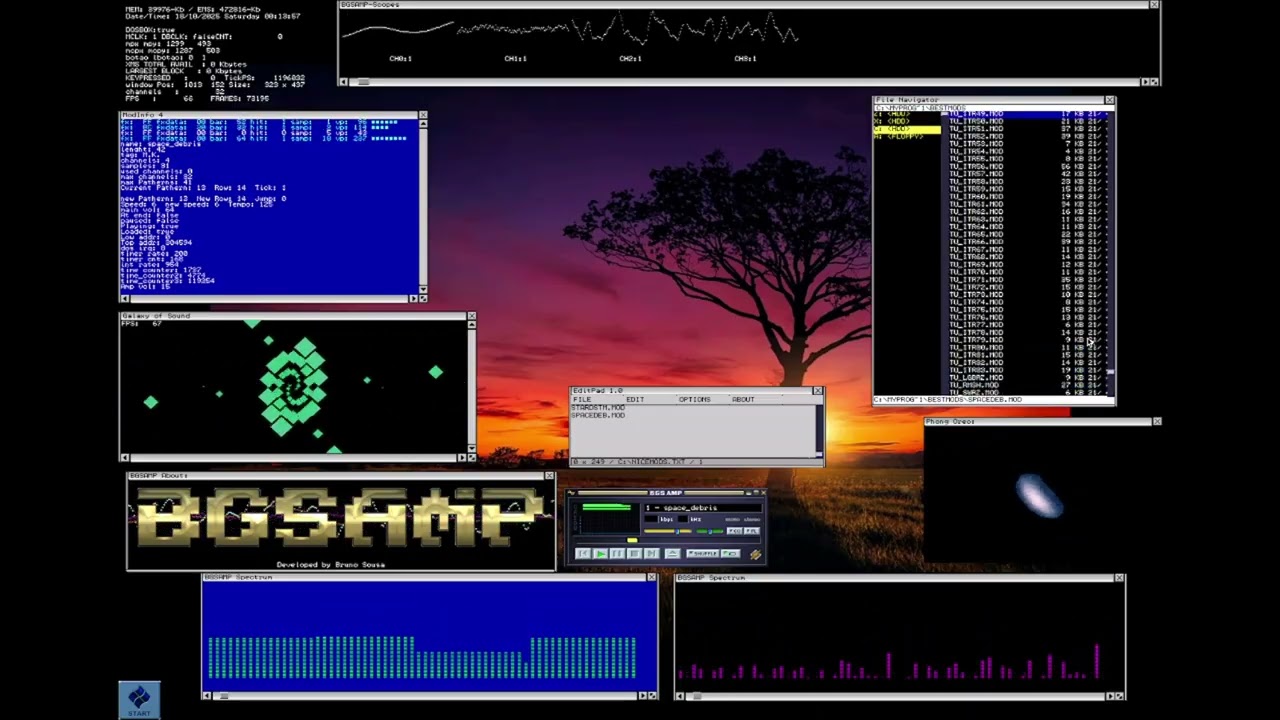Click the green balance slider in BGS AMP
Screen dimensions: 1280x720
(x=710, y=531)
